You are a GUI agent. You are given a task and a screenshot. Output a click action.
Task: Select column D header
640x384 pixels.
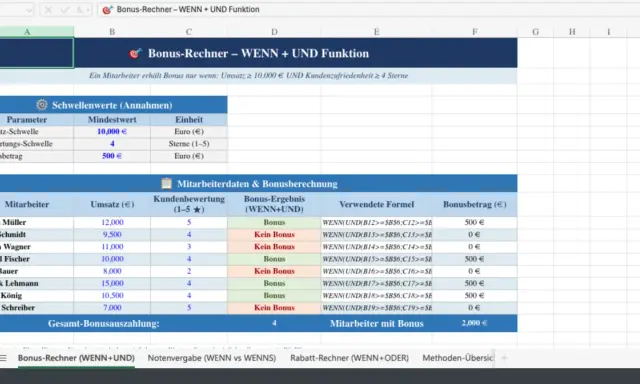(x=274, y=32)
